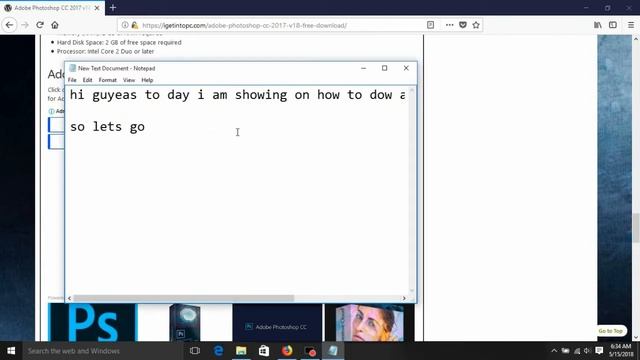Open the woman portrait thumbnail
Viewport: 640px width, 360px height.
(369, 322)
